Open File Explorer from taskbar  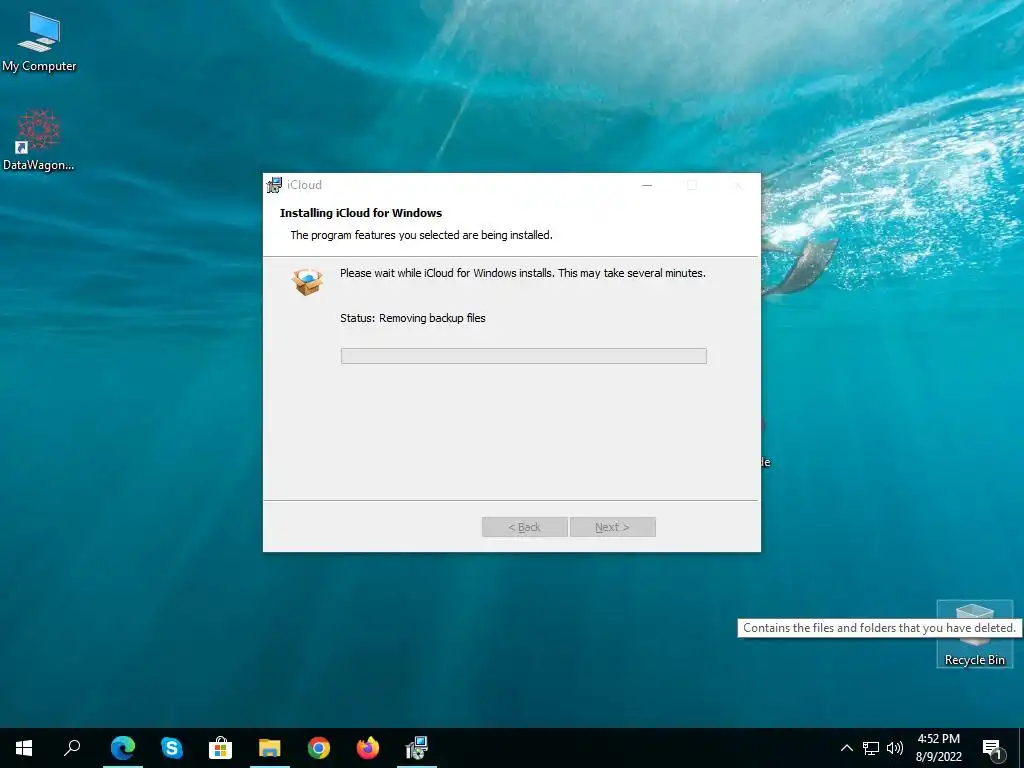[x=270, y=748]
